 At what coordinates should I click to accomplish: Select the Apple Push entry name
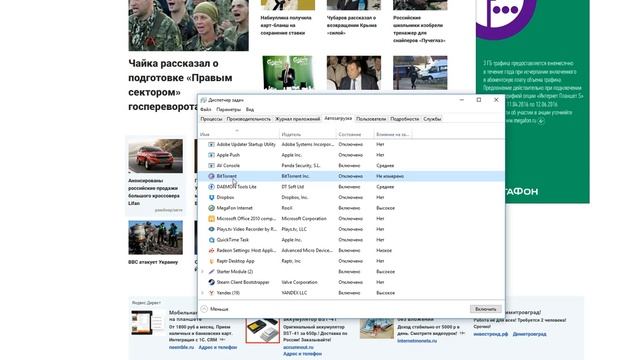click(228, 155)
